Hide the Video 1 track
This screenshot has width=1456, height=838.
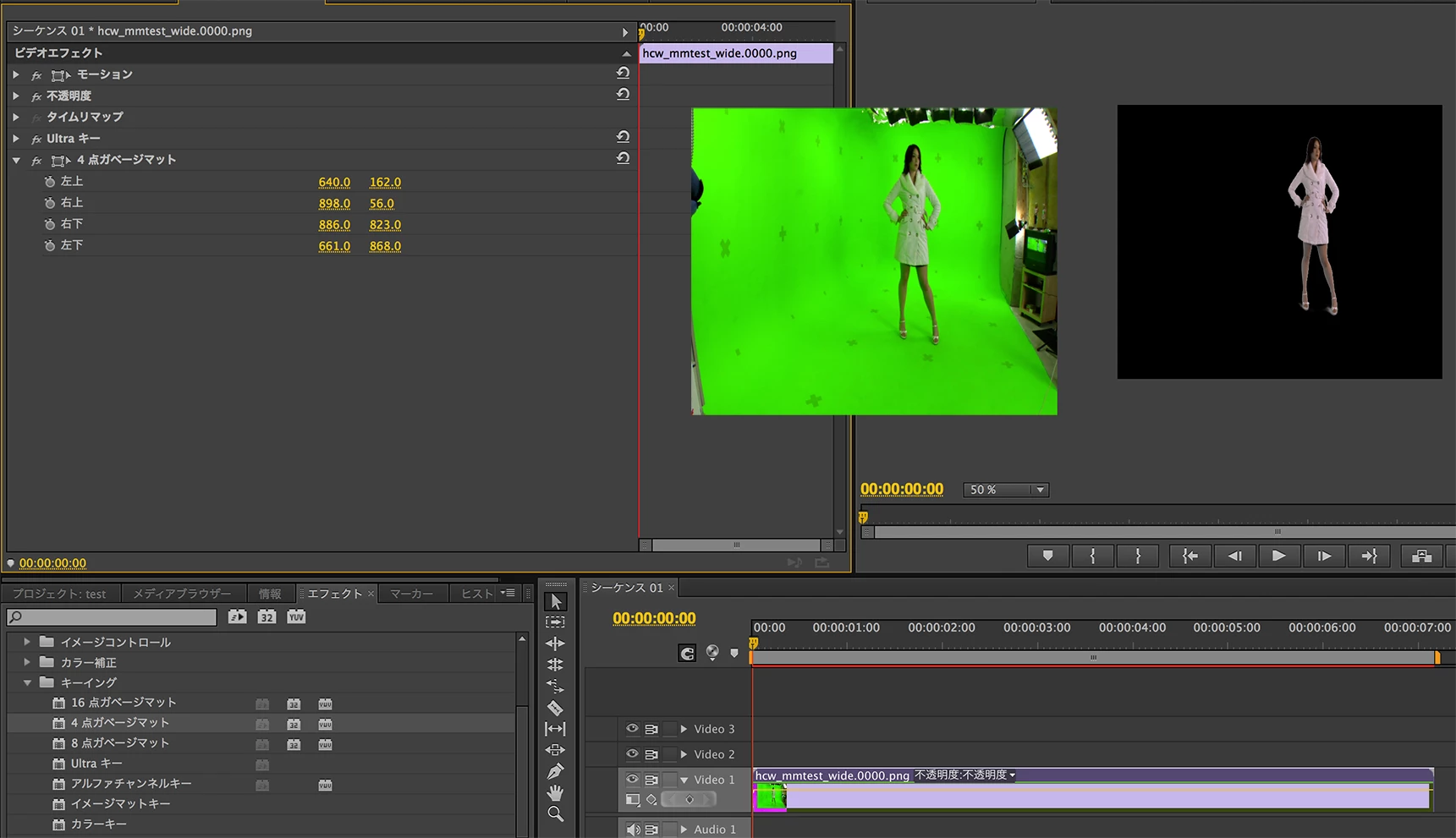pos(632,779)
